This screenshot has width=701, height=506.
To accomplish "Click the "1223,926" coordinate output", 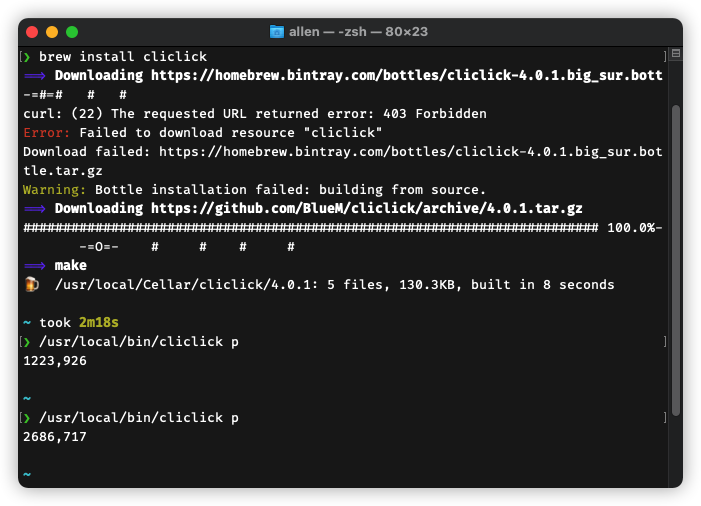I will [55, 360].
